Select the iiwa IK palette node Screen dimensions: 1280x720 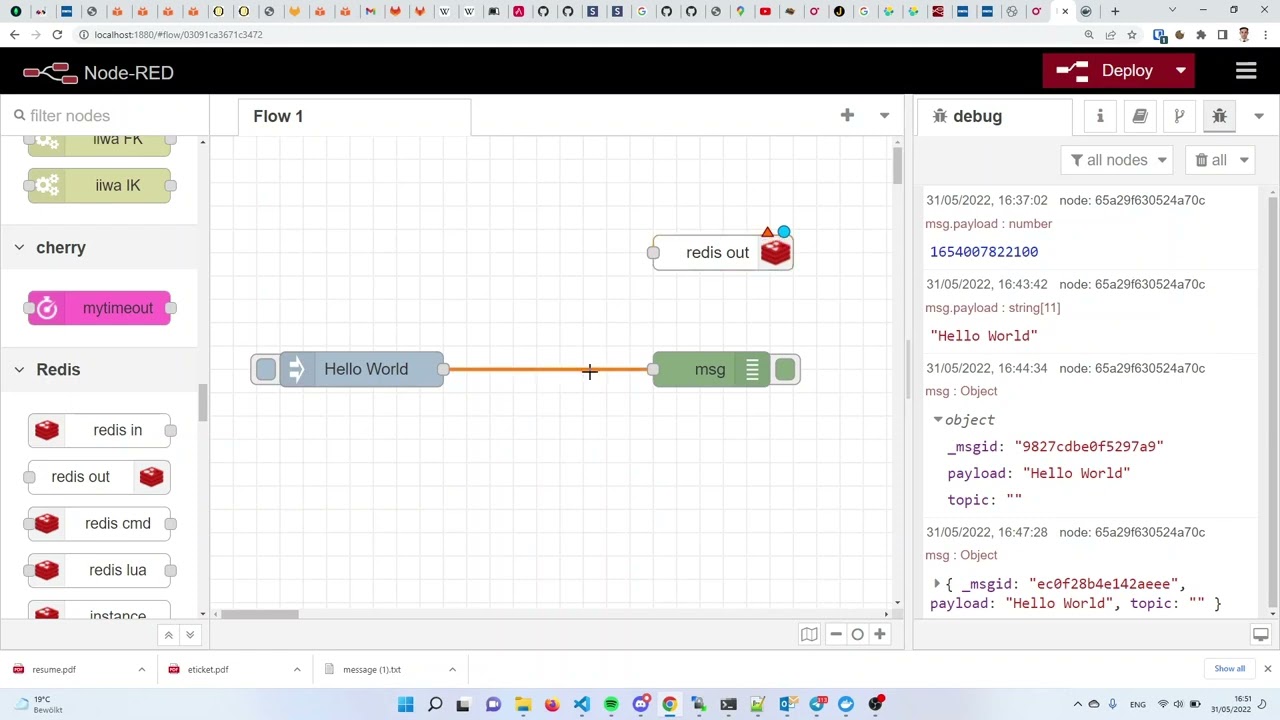100,186
